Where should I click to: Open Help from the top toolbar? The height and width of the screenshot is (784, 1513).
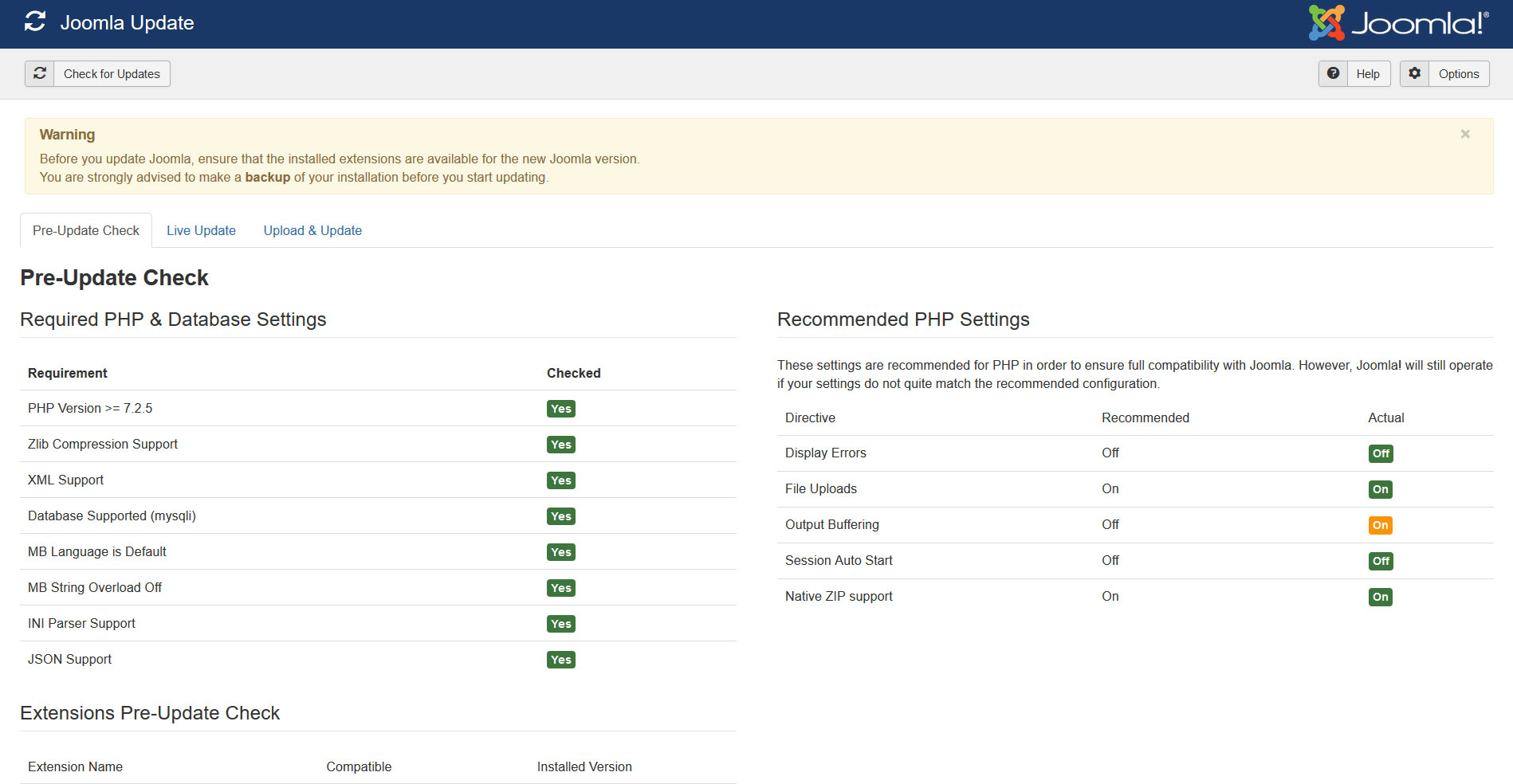point(1368,73)
